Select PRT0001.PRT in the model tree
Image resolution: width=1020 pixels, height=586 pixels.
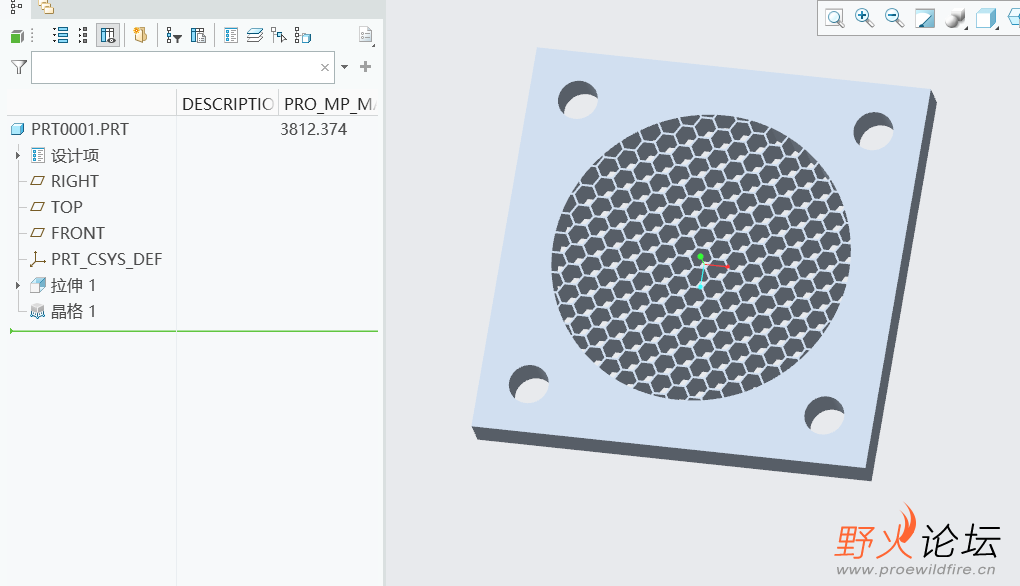tap(80, 129)
